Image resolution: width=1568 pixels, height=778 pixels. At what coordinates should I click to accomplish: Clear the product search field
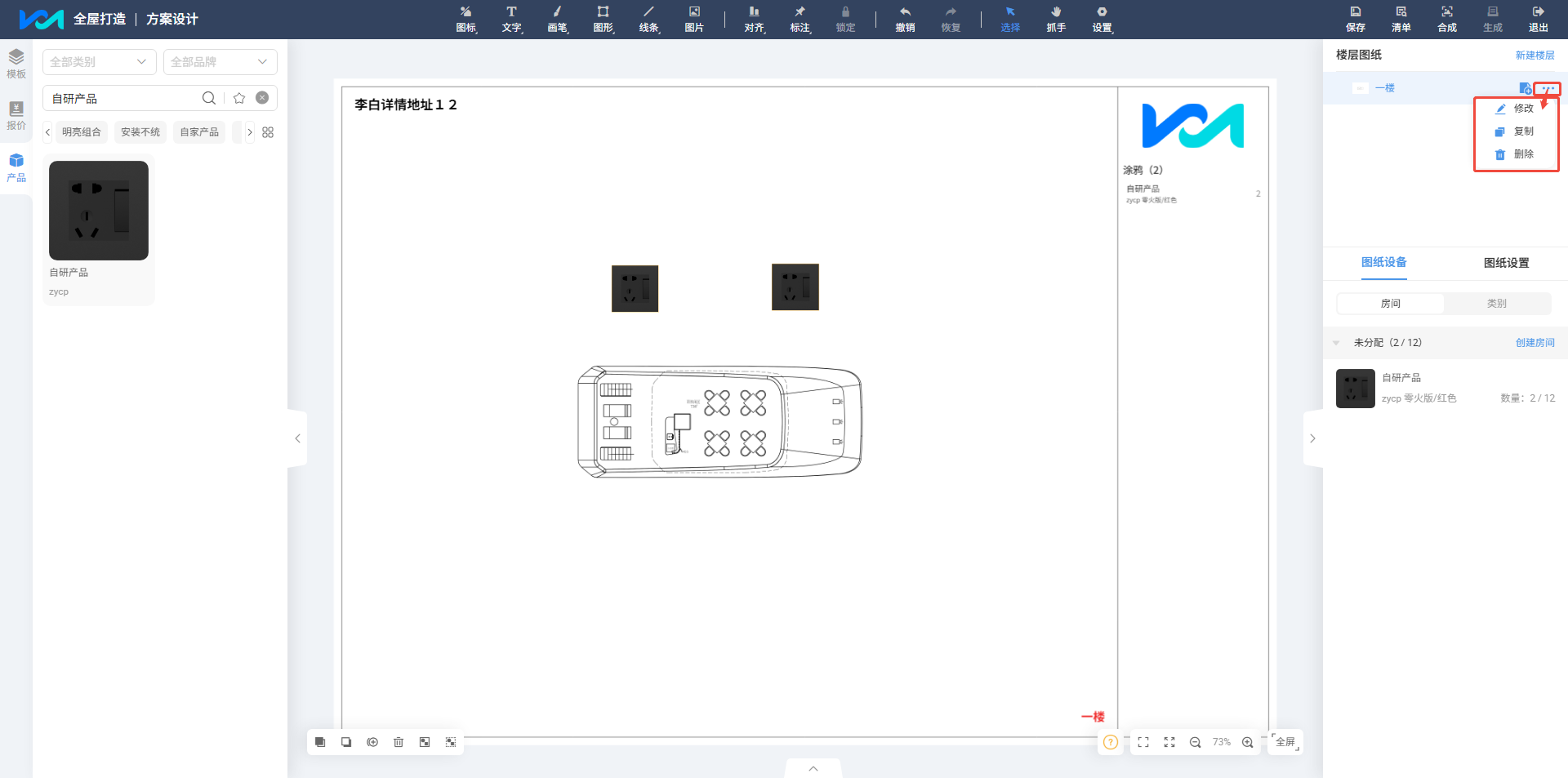click(x=262, y=98)
